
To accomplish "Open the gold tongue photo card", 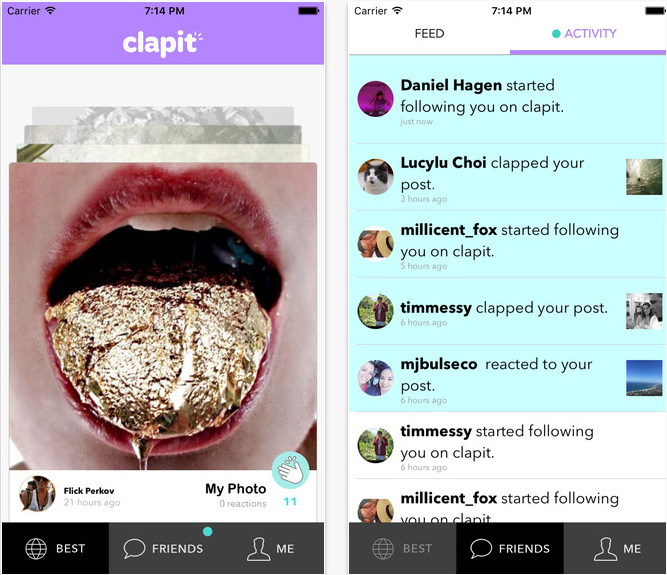I will coord(163,316).
